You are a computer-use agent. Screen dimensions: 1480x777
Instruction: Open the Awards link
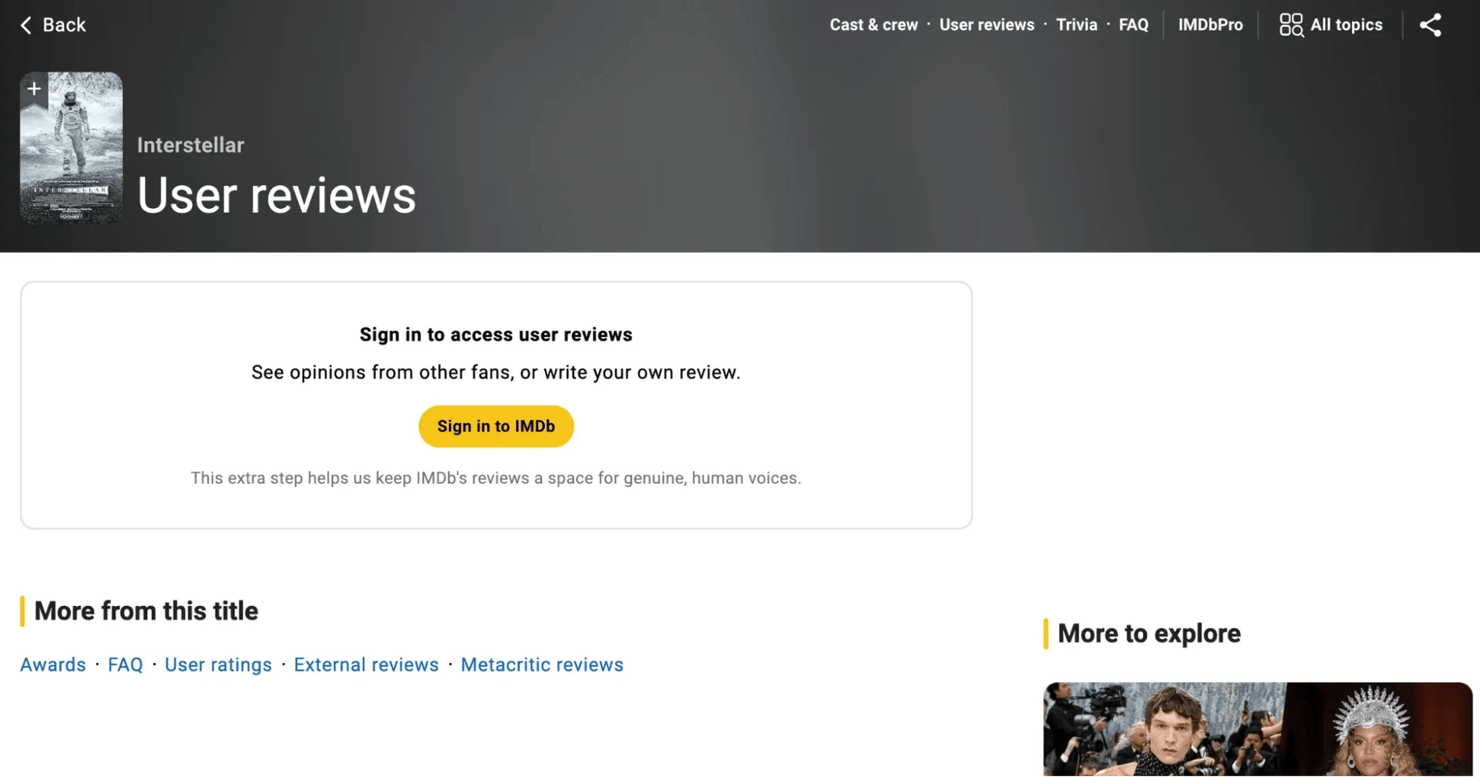[x=53, y=665]
